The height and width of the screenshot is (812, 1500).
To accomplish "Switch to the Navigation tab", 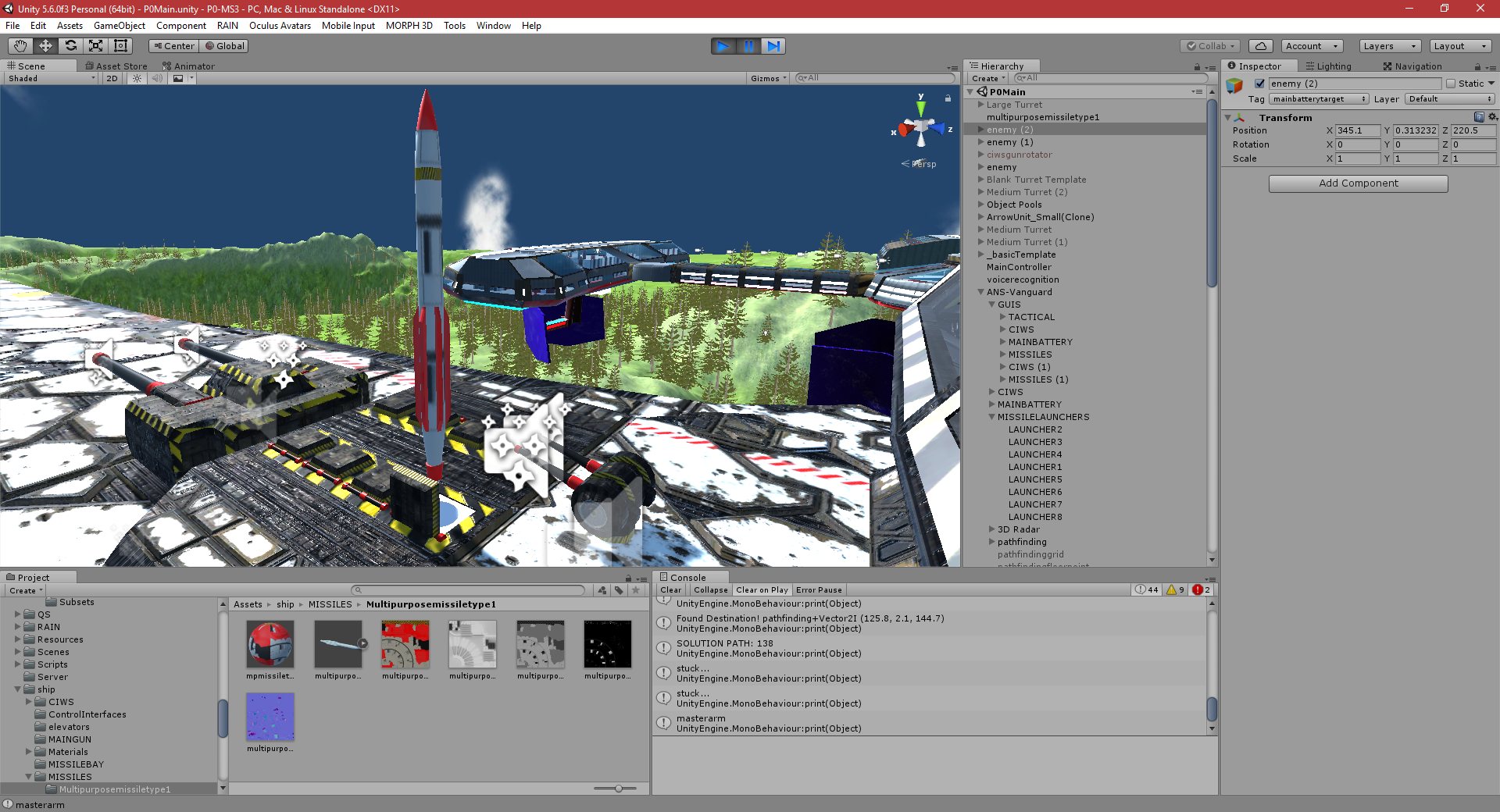I will 1412,66.
